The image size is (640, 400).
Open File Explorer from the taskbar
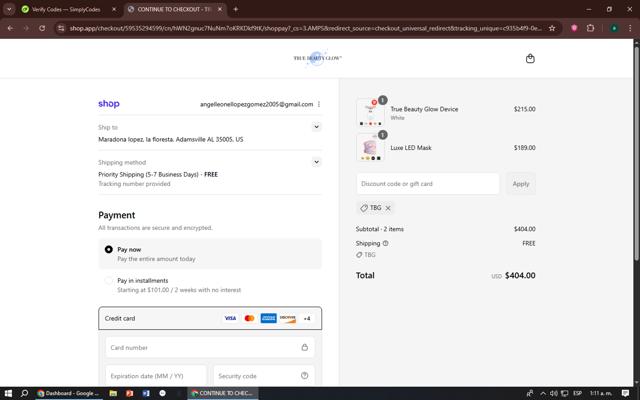click(x=113, y=393)
